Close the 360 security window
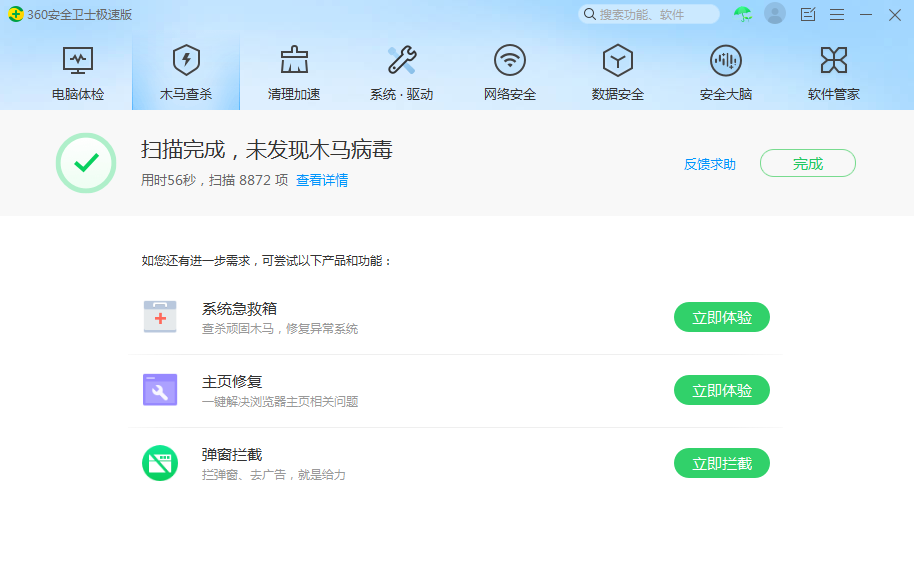Viewport: 914px width, 576px height. coord(895,15)
